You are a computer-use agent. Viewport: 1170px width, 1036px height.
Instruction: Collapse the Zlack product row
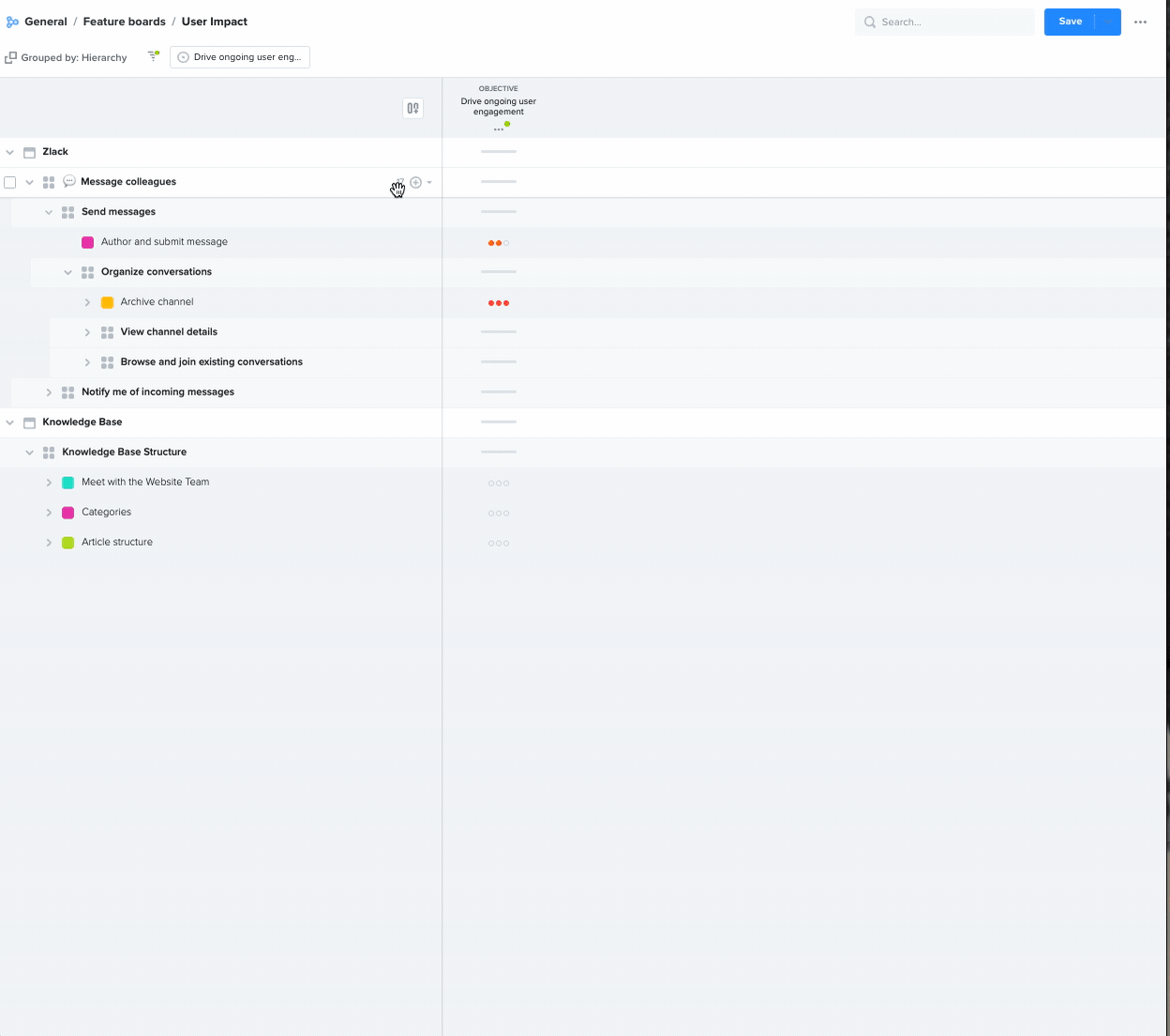pyautogui.click(x=10, y=152)
